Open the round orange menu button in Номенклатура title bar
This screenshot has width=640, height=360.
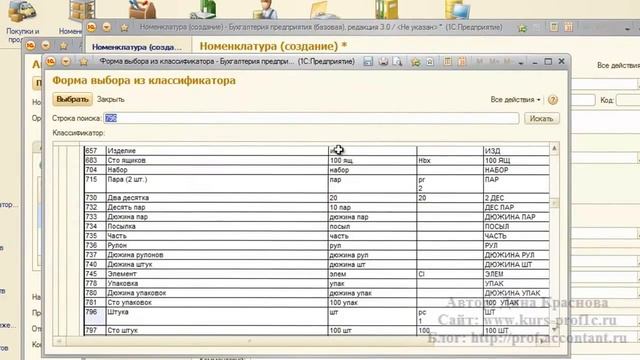[x=107, y=27]
